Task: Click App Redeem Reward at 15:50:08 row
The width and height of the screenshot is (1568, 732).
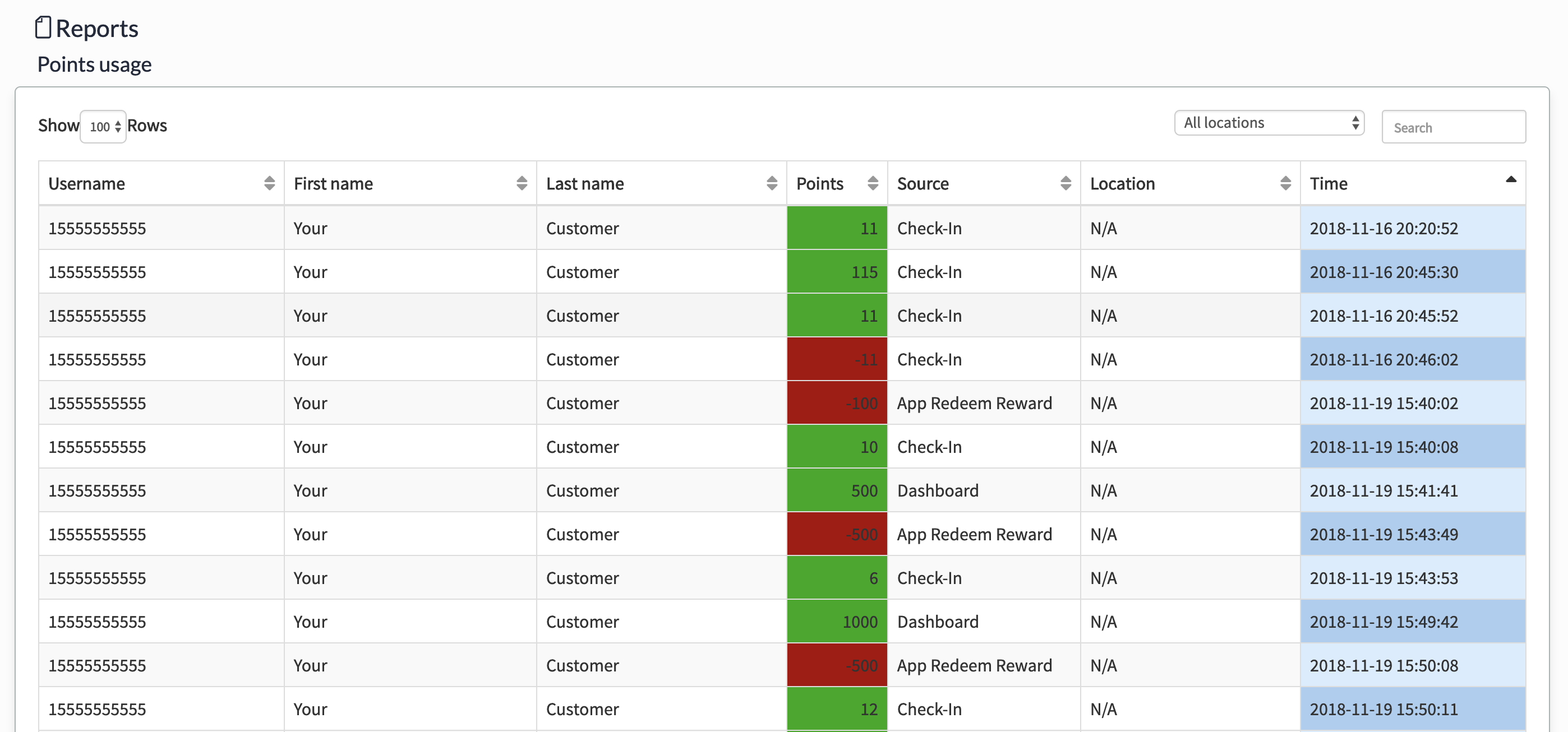Action: click(974, 665)
